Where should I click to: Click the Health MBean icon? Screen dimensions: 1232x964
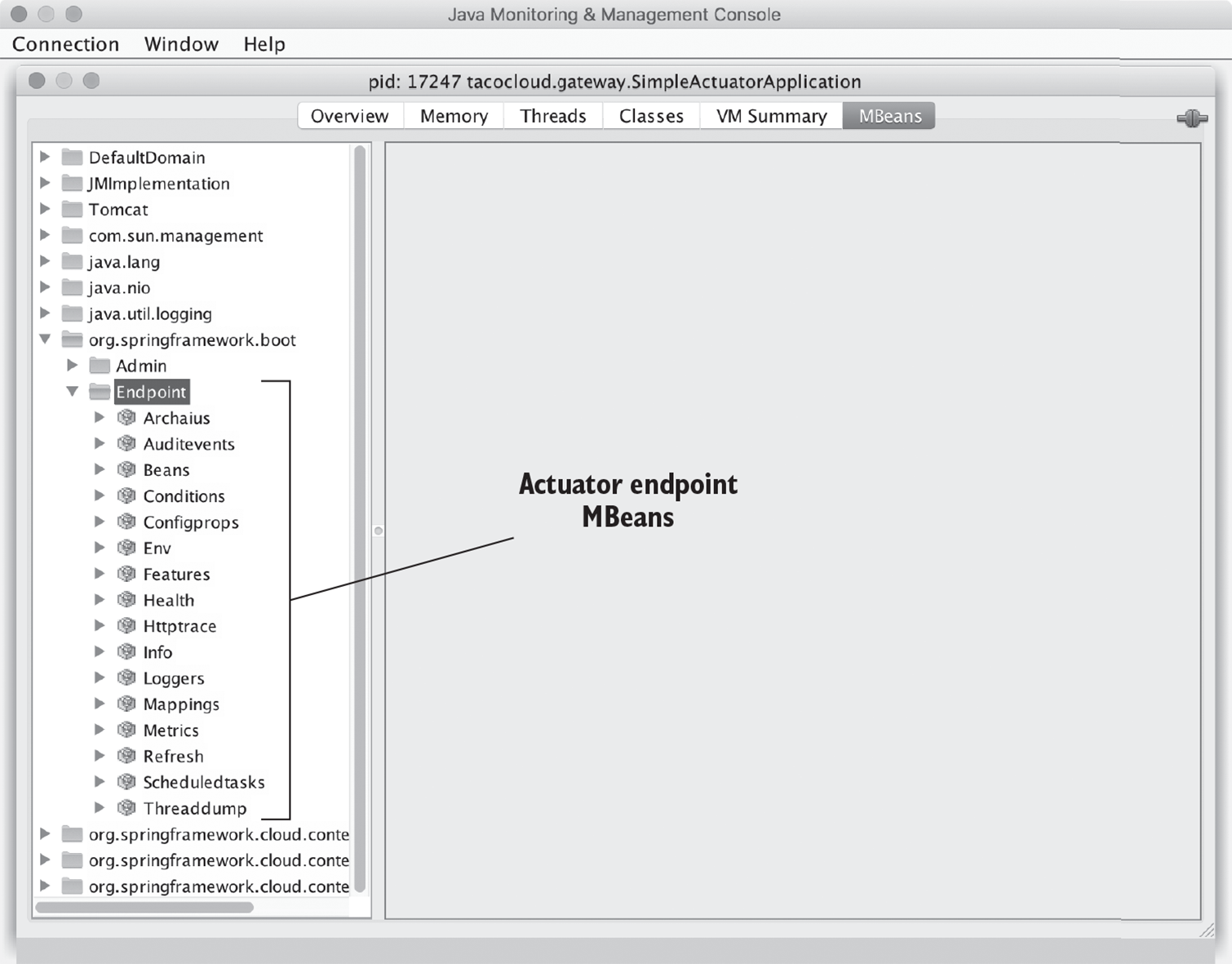click(126, 600)
